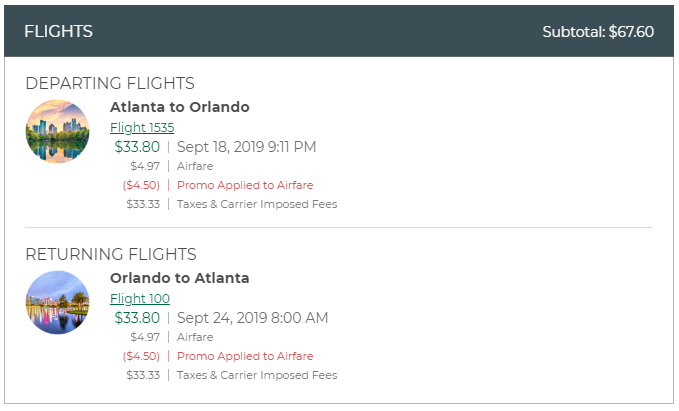Click the Orlando skyline thumbnail image
The image size is (679, 411).
(57, 303)
